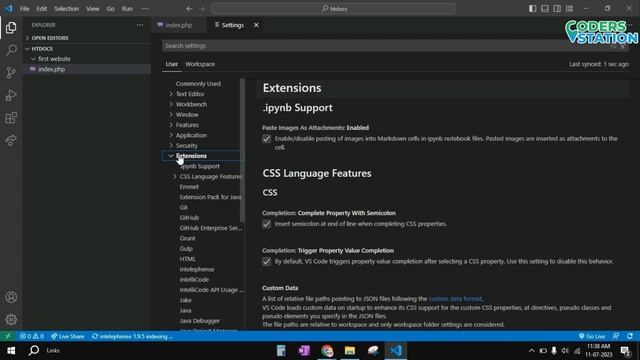This screenshot has height=360, width=640.
Task: Click Go Live in status bar
Action: pyautogui.click(x=592, y=336)
